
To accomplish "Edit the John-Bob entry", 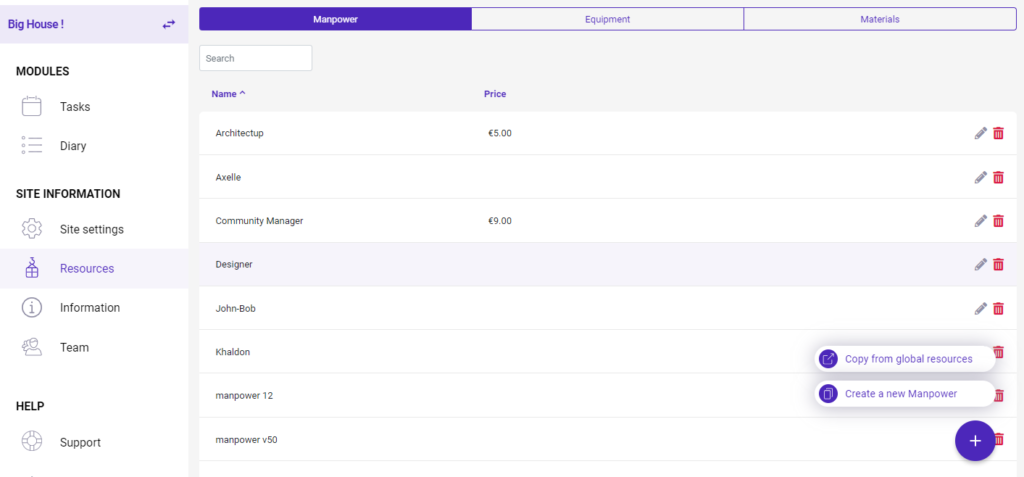I will 980,308.
